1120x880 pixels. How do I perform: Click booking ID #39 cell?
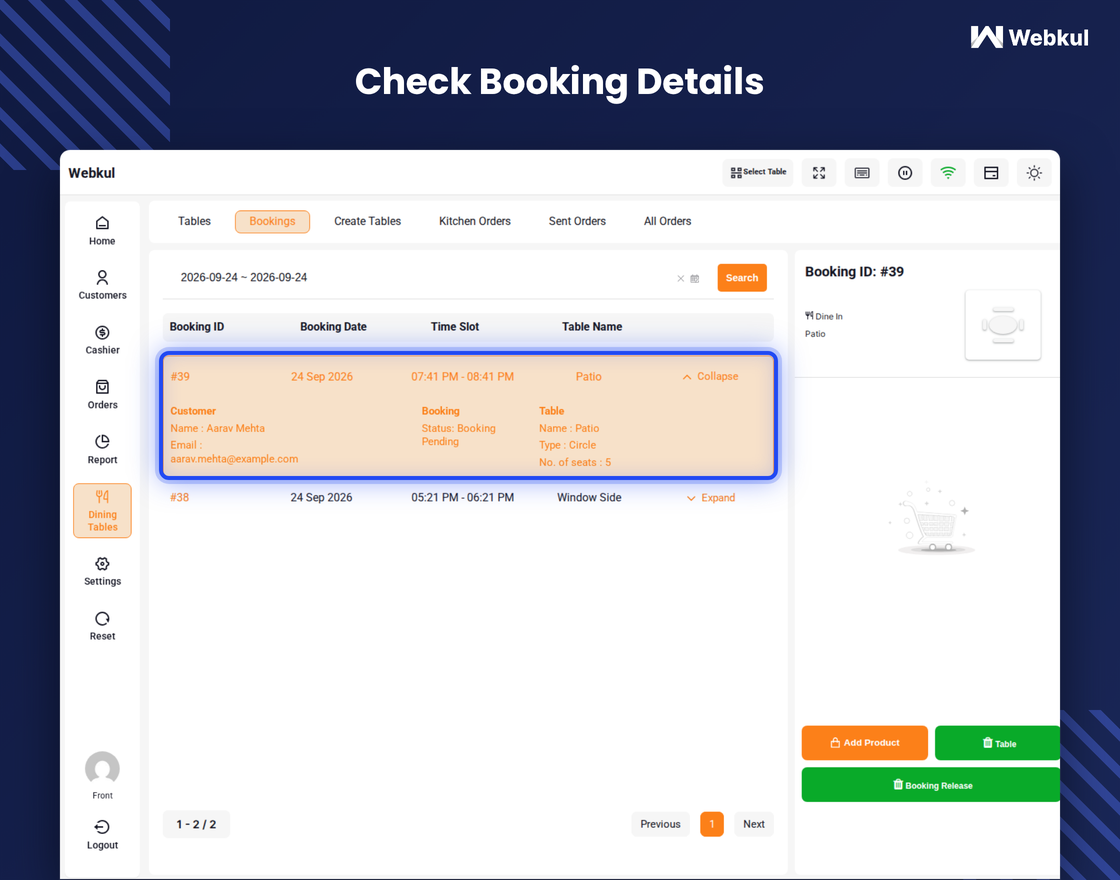coord(180,376)
